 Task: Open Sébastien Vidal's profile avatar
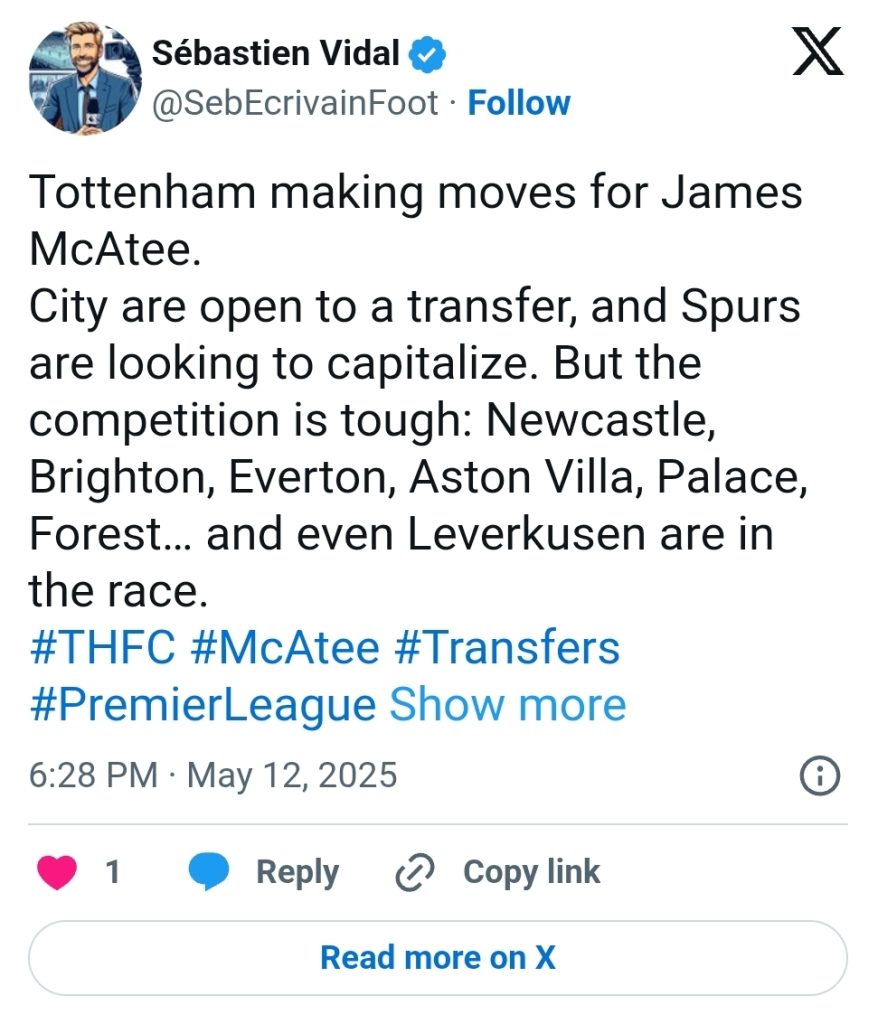pyautogui.click(x=85, y=78)
